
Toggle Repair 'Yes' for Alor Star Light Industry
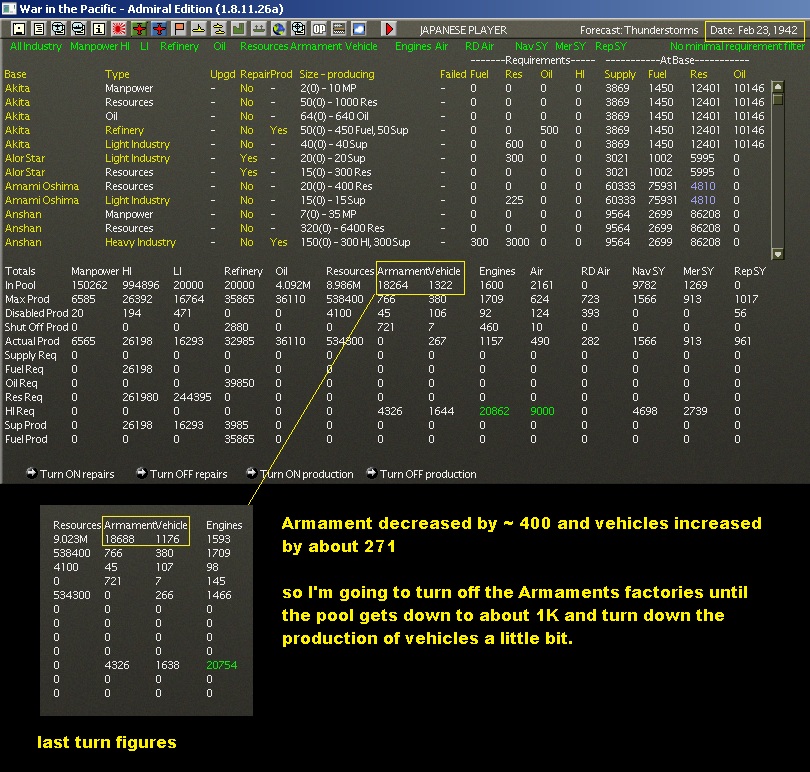click(248, 158)
